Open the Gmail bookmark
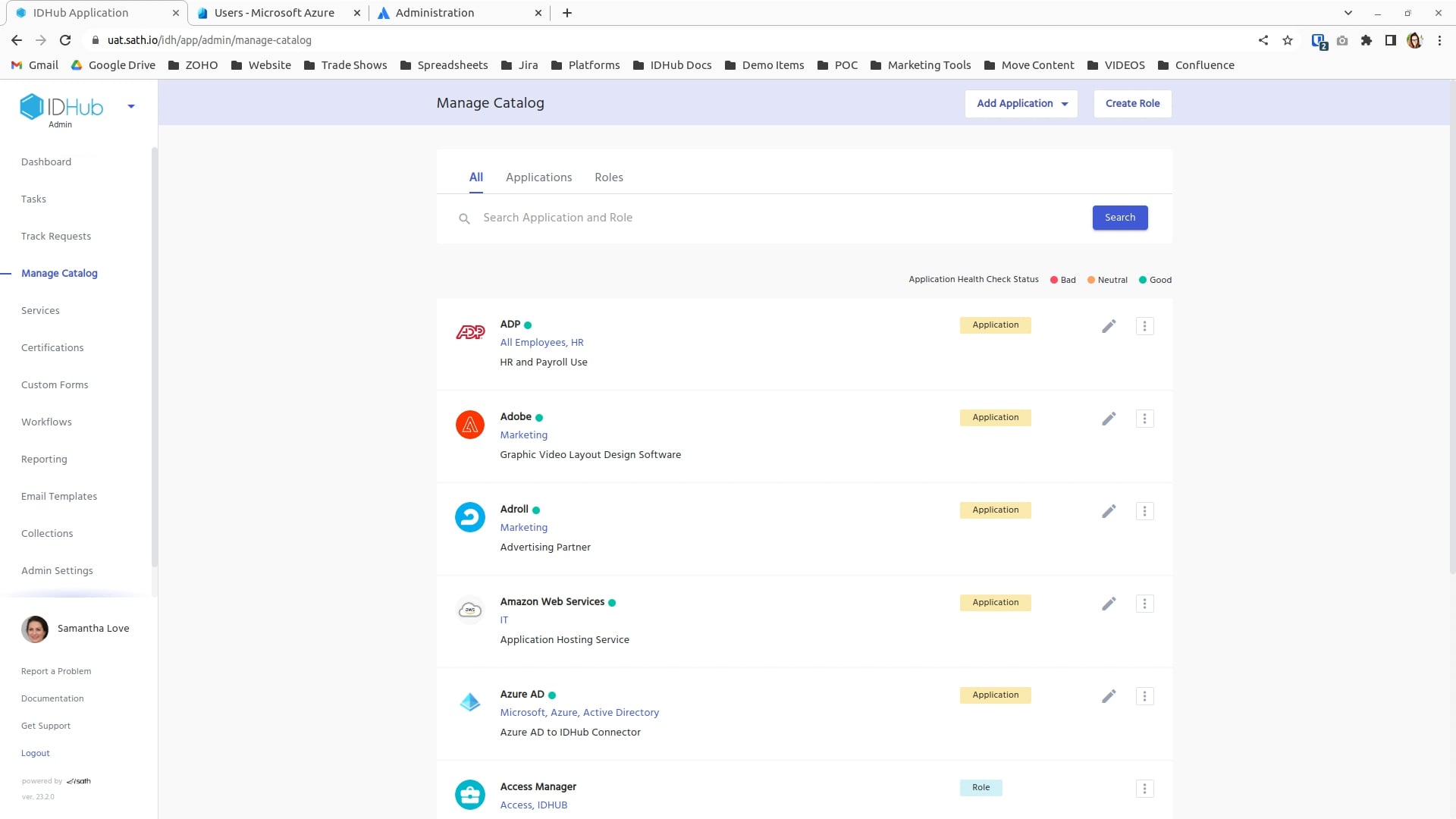The width and height of the screenshot is (1456, 819). coord(35,65)
